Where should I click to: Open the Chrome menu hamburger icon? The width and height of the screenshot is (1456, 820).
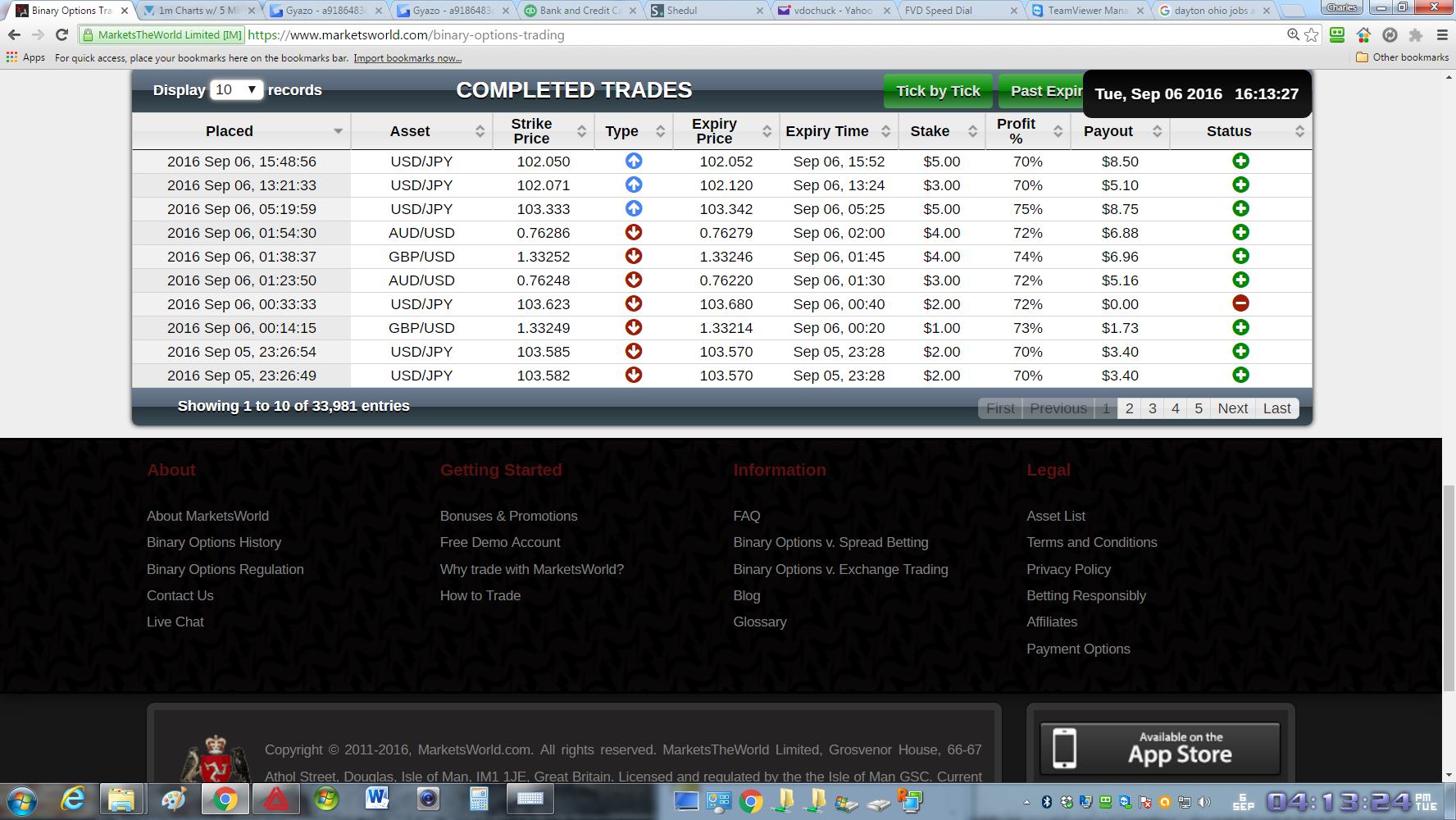(1442, 34)
